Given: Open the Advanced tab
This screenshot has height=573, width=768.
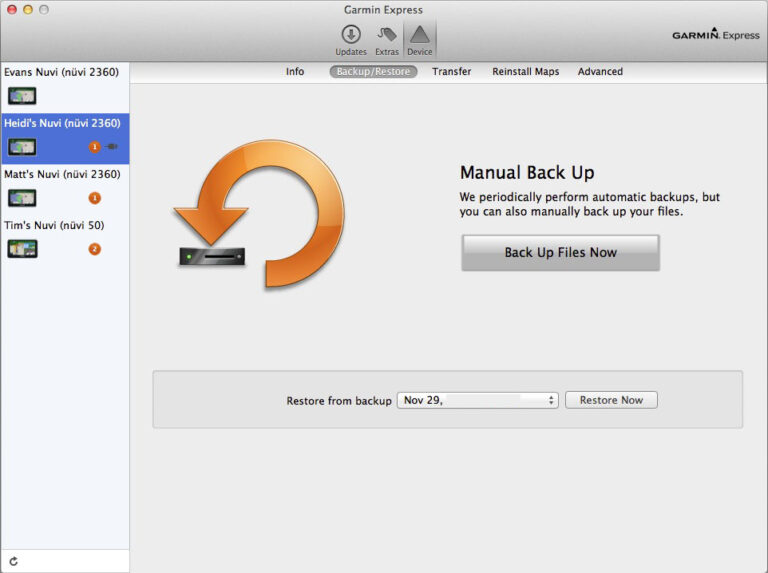Looking at the screenshot, I should (600, 72).
